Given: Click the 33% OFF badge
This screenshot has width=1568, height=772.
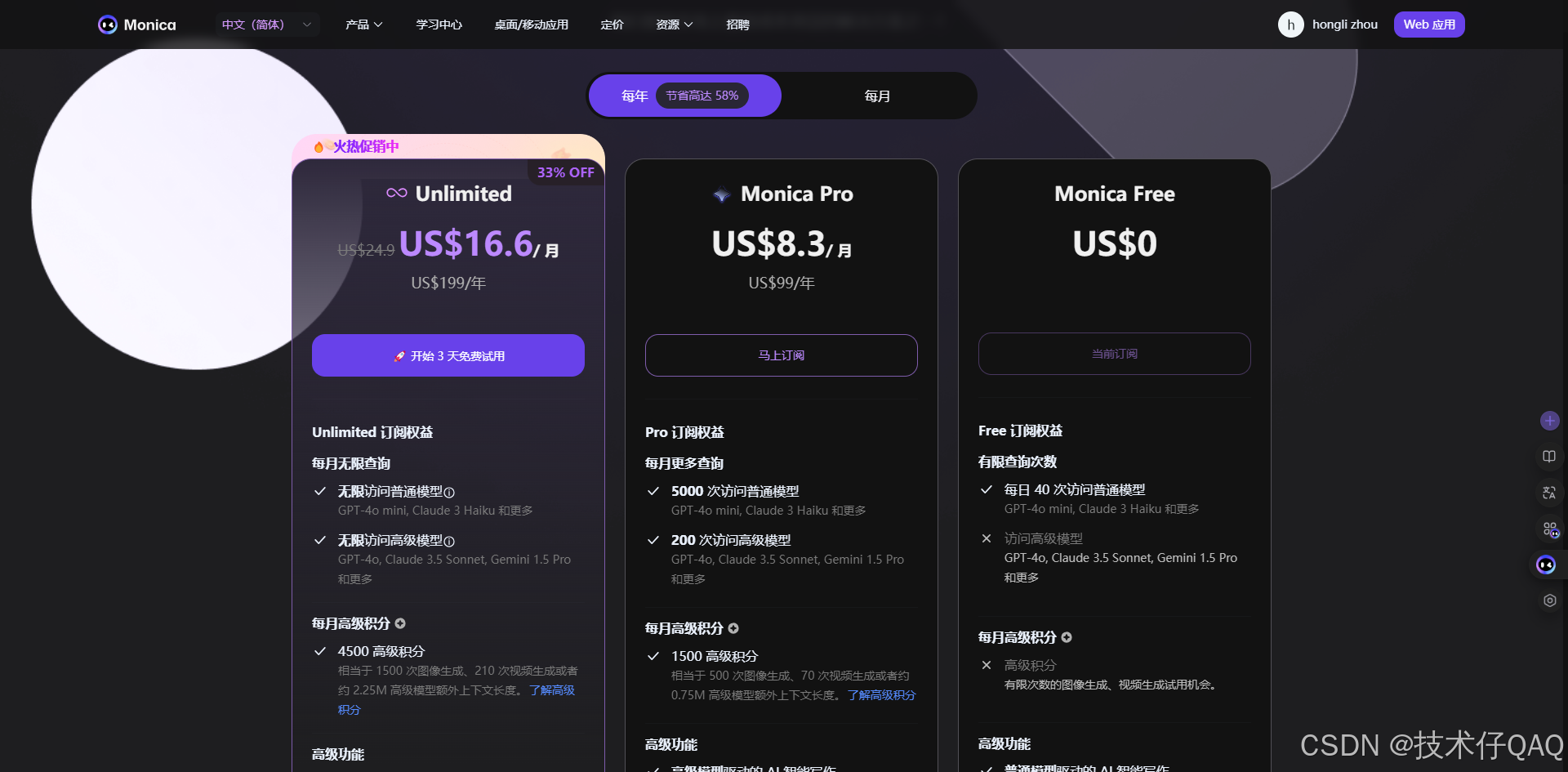Looking at the screenshot, I should [565, 172].
